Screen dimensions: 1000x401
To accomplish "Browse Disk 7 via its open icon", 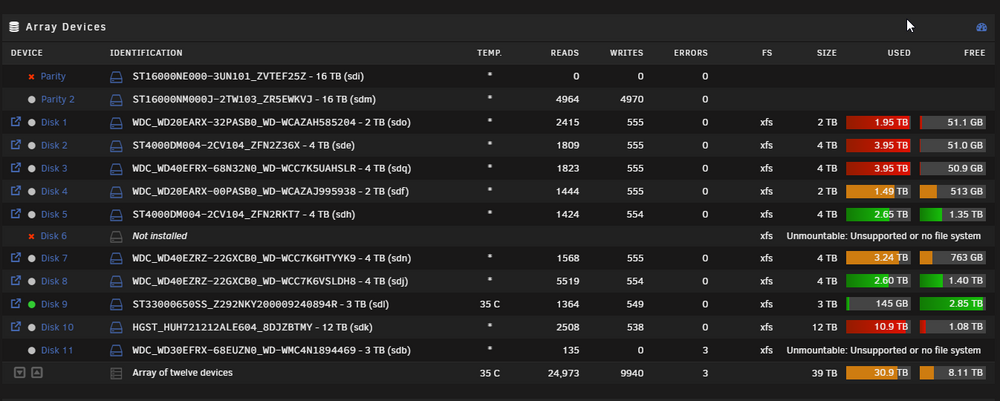I will (x=17, y=258).
